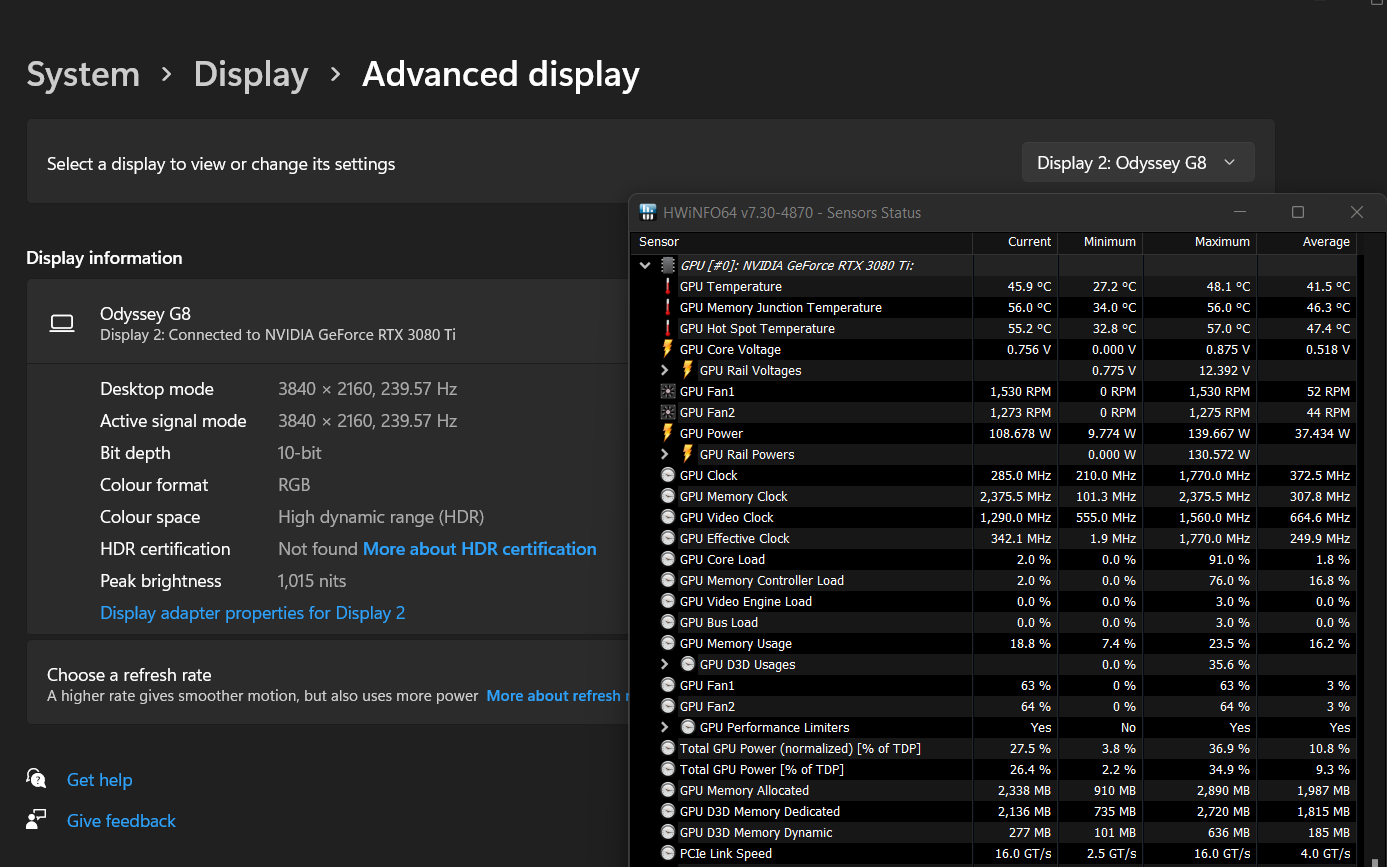Select Display in the breadcrumb navigation
This screenshot has height=867, width=1387.
(250, 74)
